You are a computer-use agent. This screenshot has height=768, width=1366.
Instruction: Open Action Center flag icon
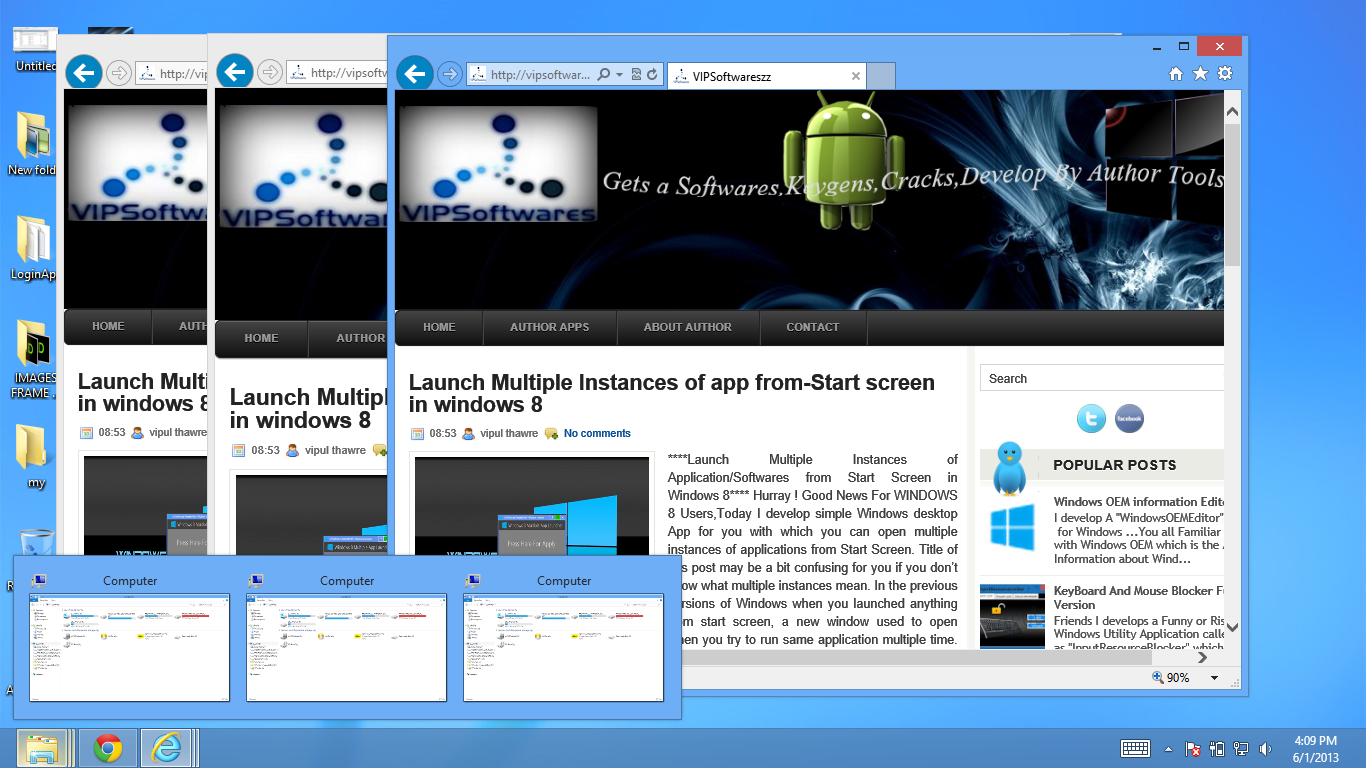[1192, 749]
